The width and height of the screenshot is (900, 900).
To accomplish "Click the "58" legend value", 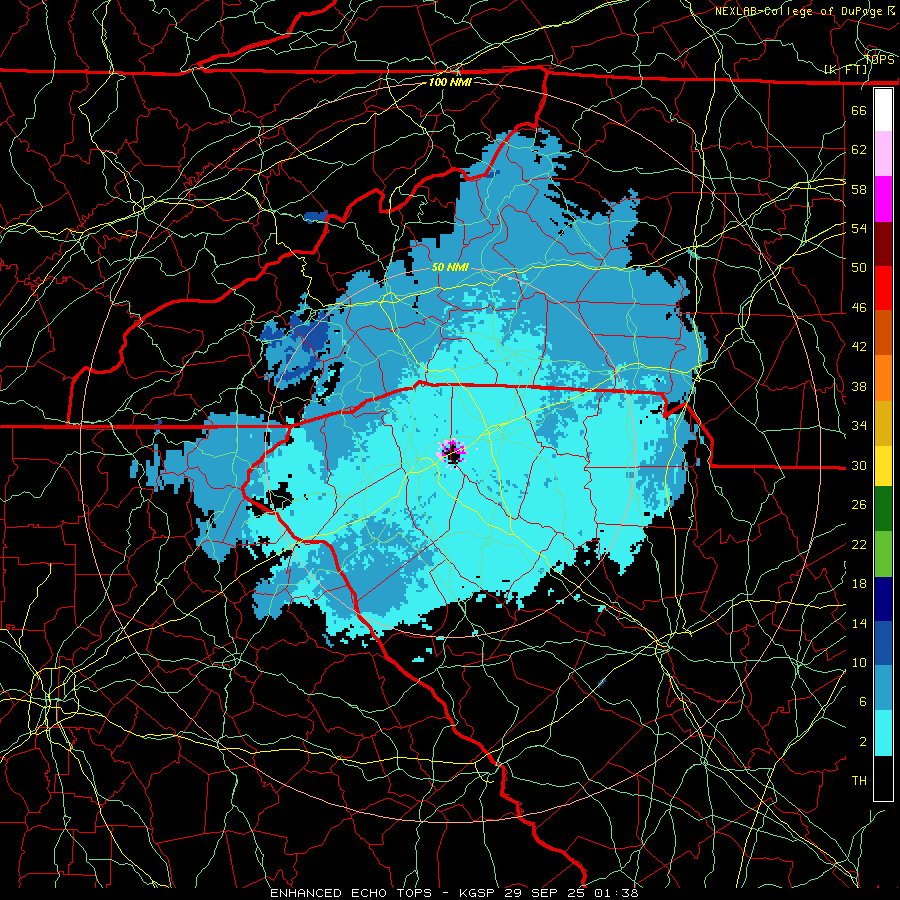I will [859, 189].
